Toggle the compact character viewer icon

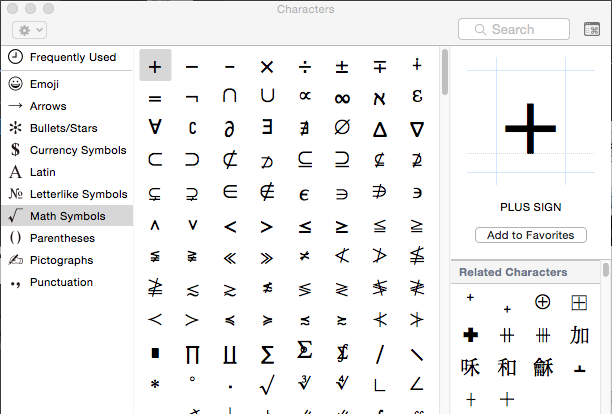[592, 29]
